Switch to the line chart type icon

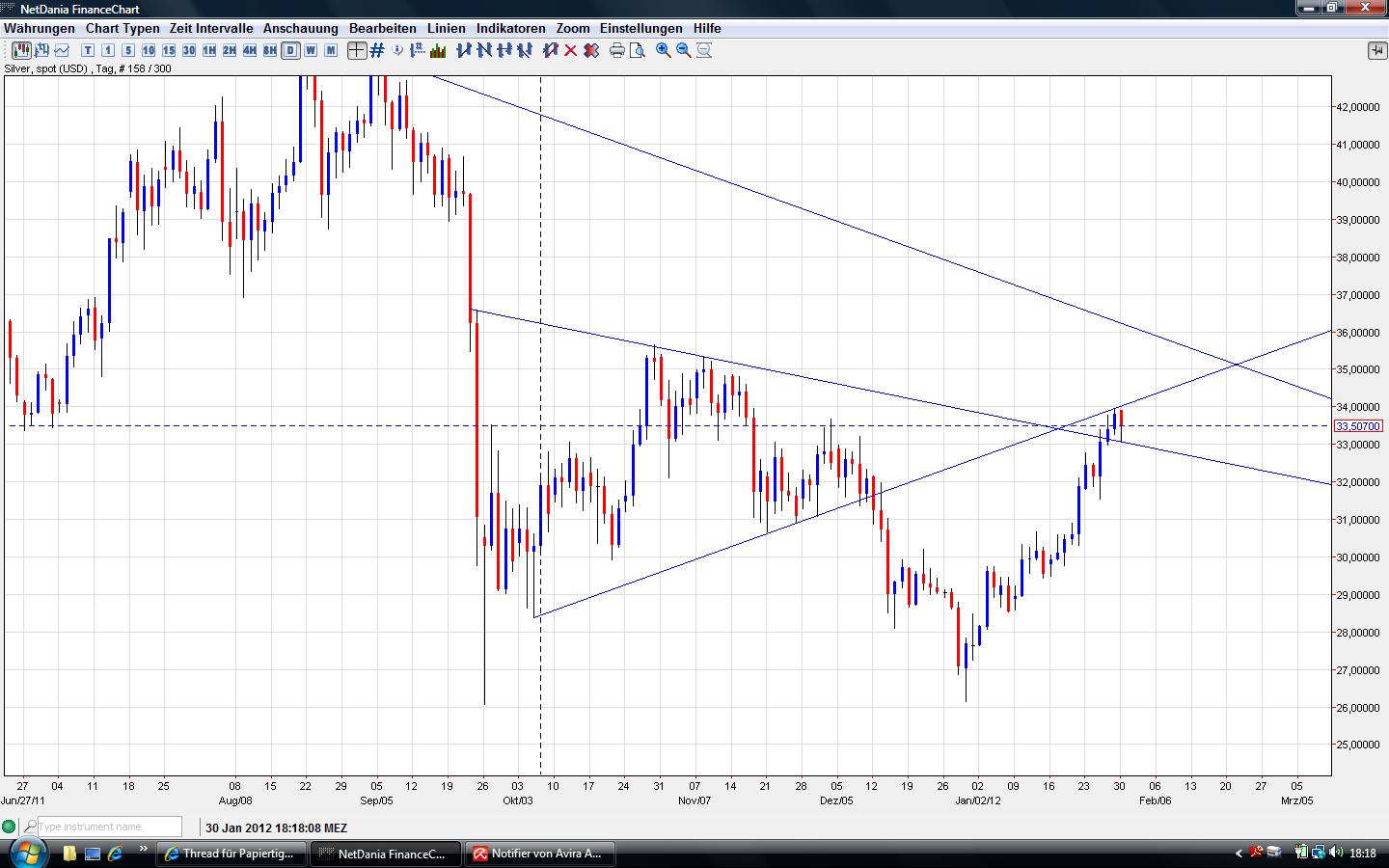pyautogui.click(x=63, y=50)
